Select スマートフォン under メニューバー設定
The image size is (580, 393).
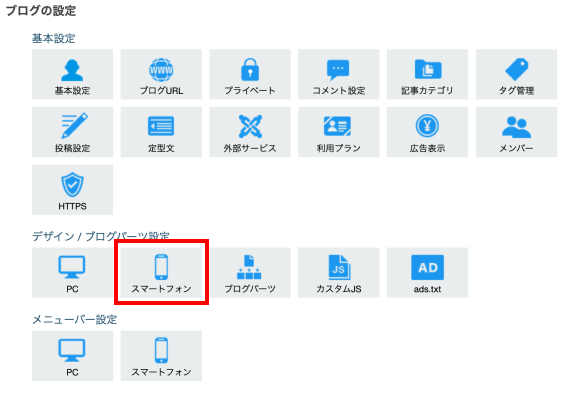point(161,356)
